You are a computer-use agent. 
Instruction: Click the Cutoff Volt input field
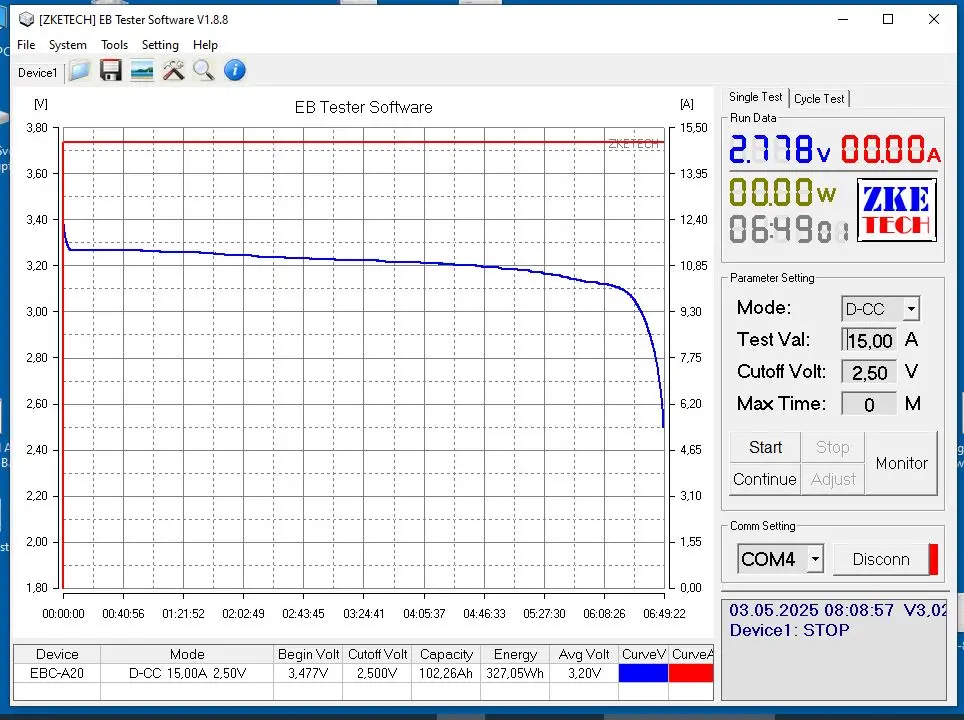(869, 373)
